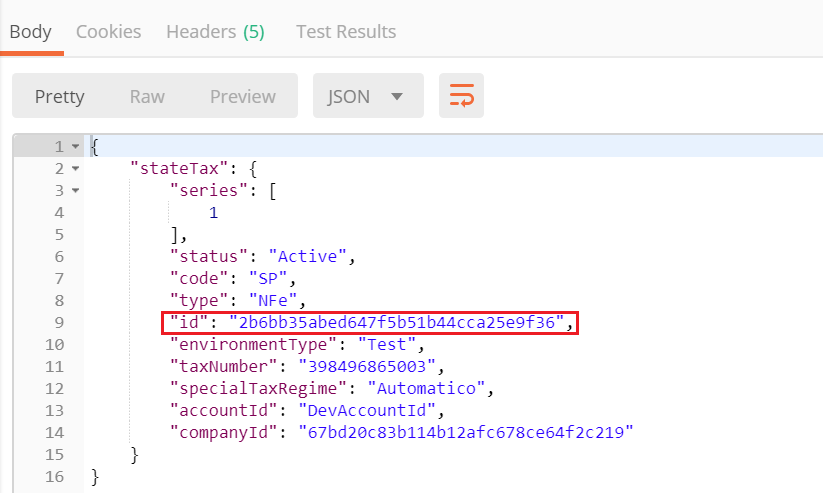Collapse the stateTax object fold arrow
This screenshot has width=823, height=493.
[x=75, y=169]
